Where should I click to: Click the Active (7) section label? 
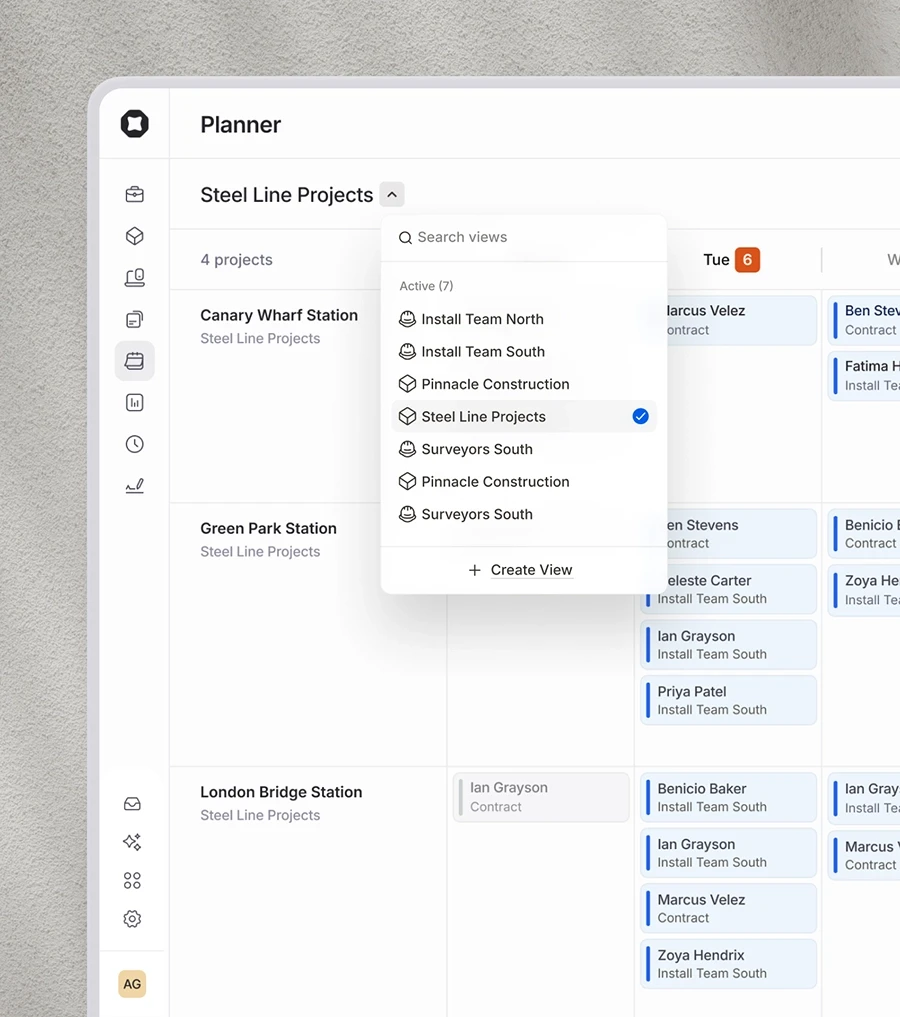click(426, 286)
